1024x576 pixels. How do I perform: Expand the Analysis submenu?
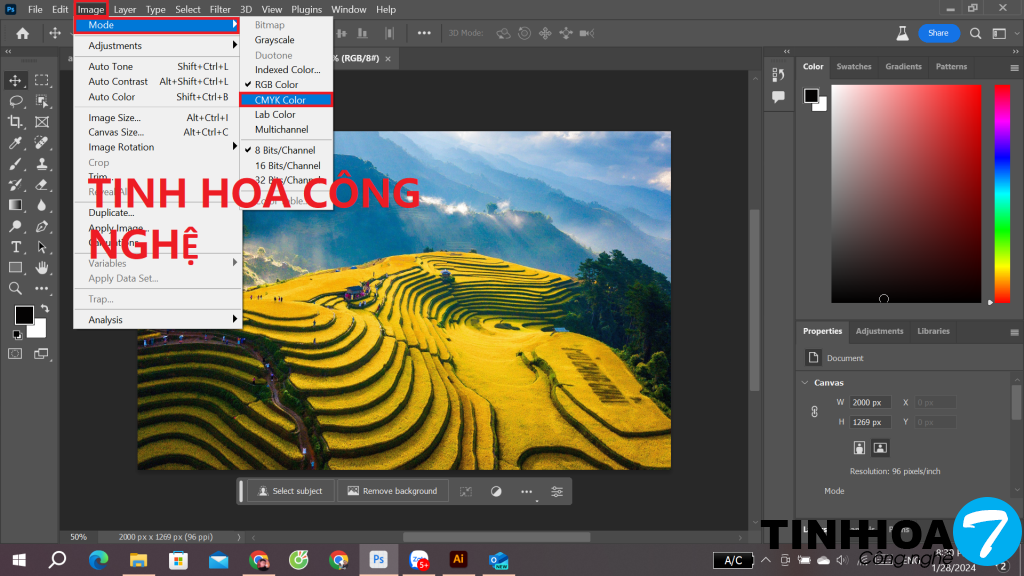point(157,320)
